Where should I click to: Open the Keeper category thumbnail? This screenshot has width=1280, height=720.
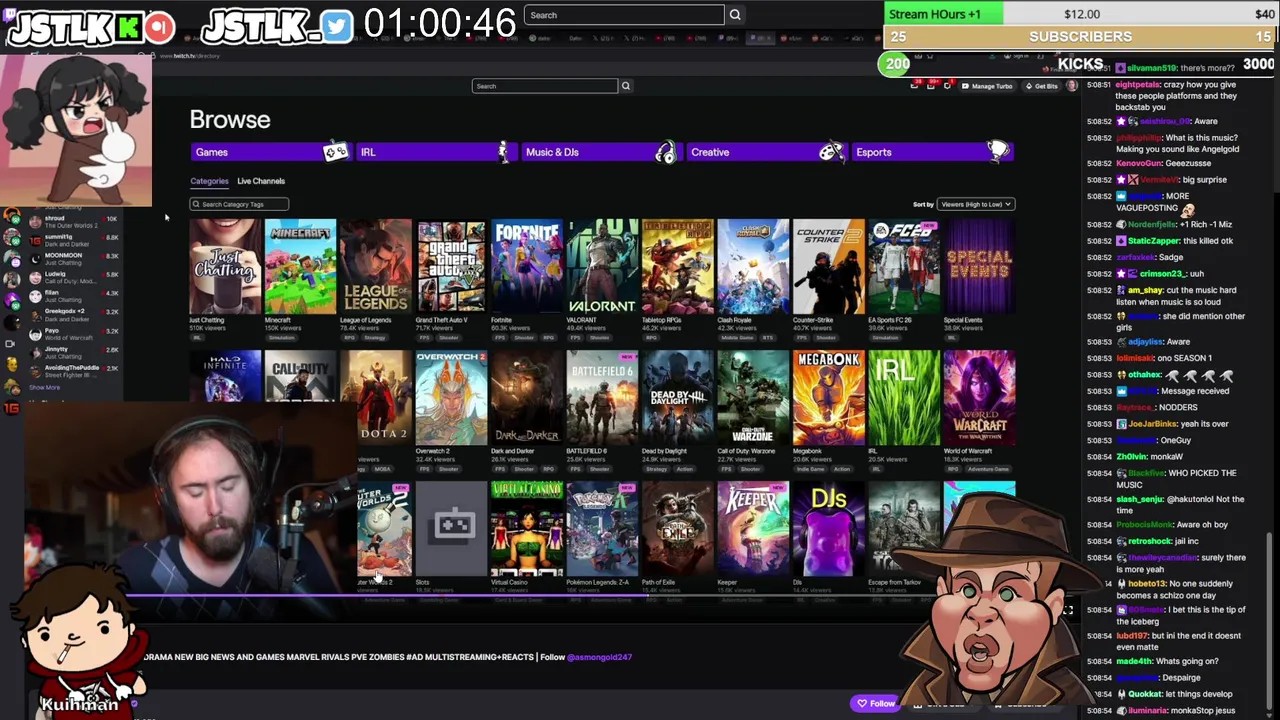(x=753, y=529)
